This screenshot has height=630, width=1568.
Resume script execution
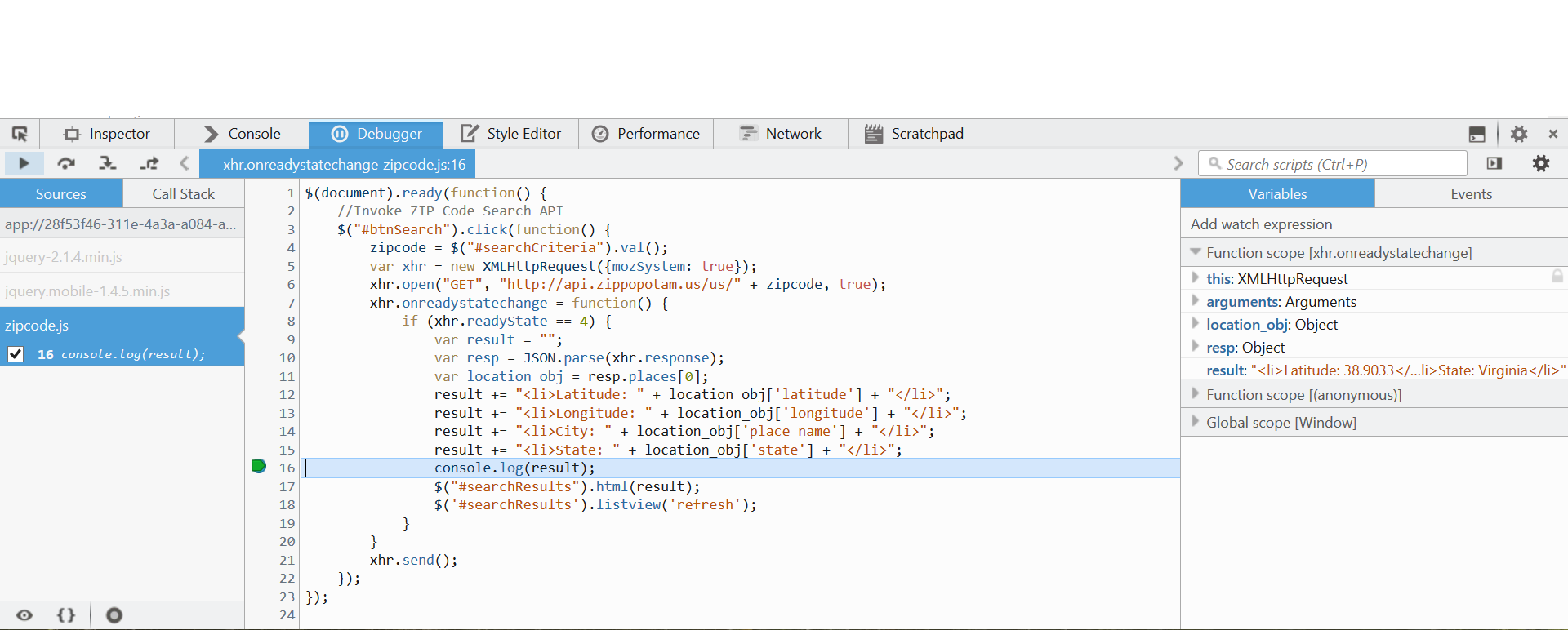(x=24, y=164)
